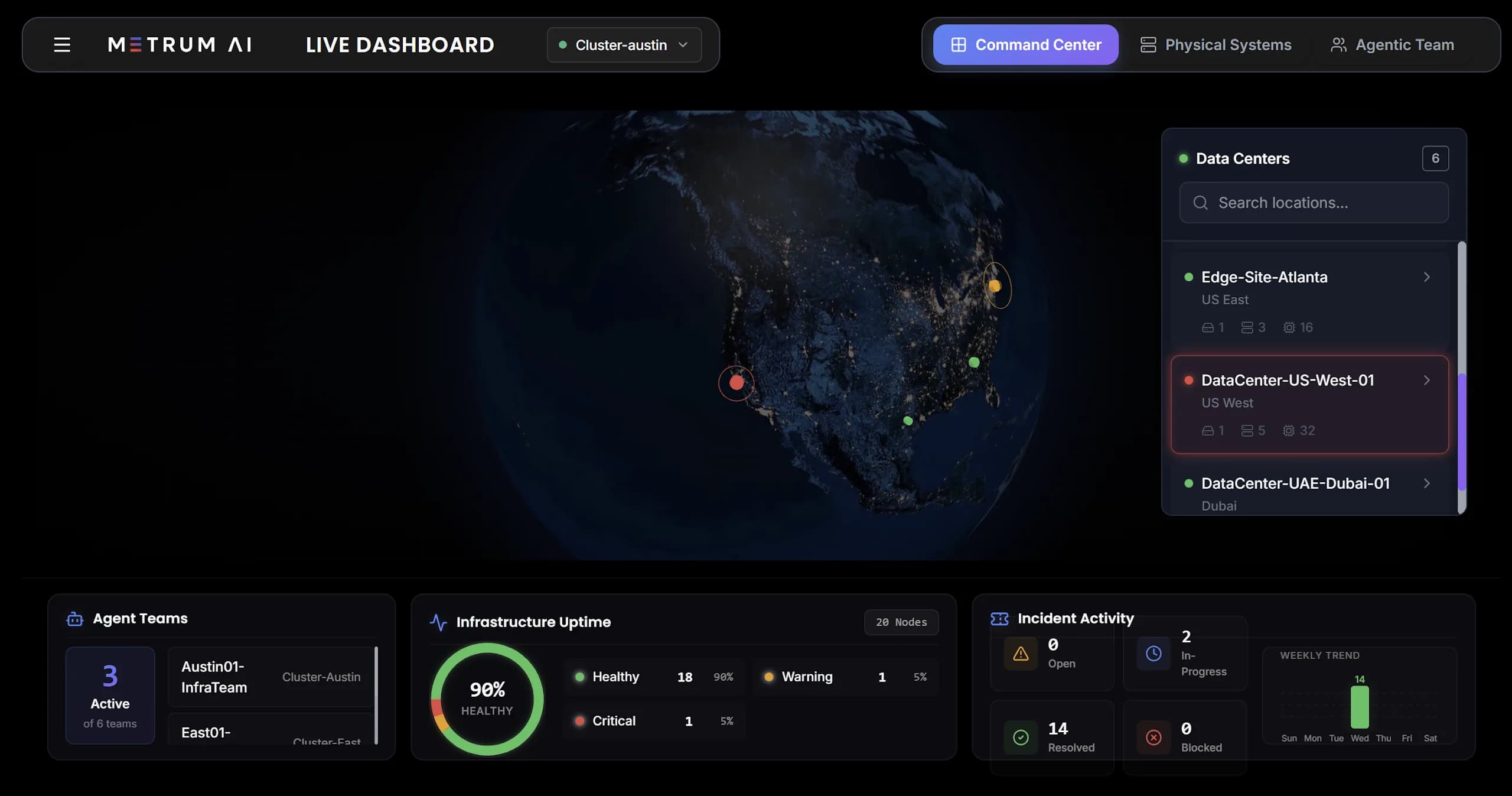Switch to the Physical Systems tab
Image resolution: width=1512 pixels, height=796 pixels.
(1216, 44)
